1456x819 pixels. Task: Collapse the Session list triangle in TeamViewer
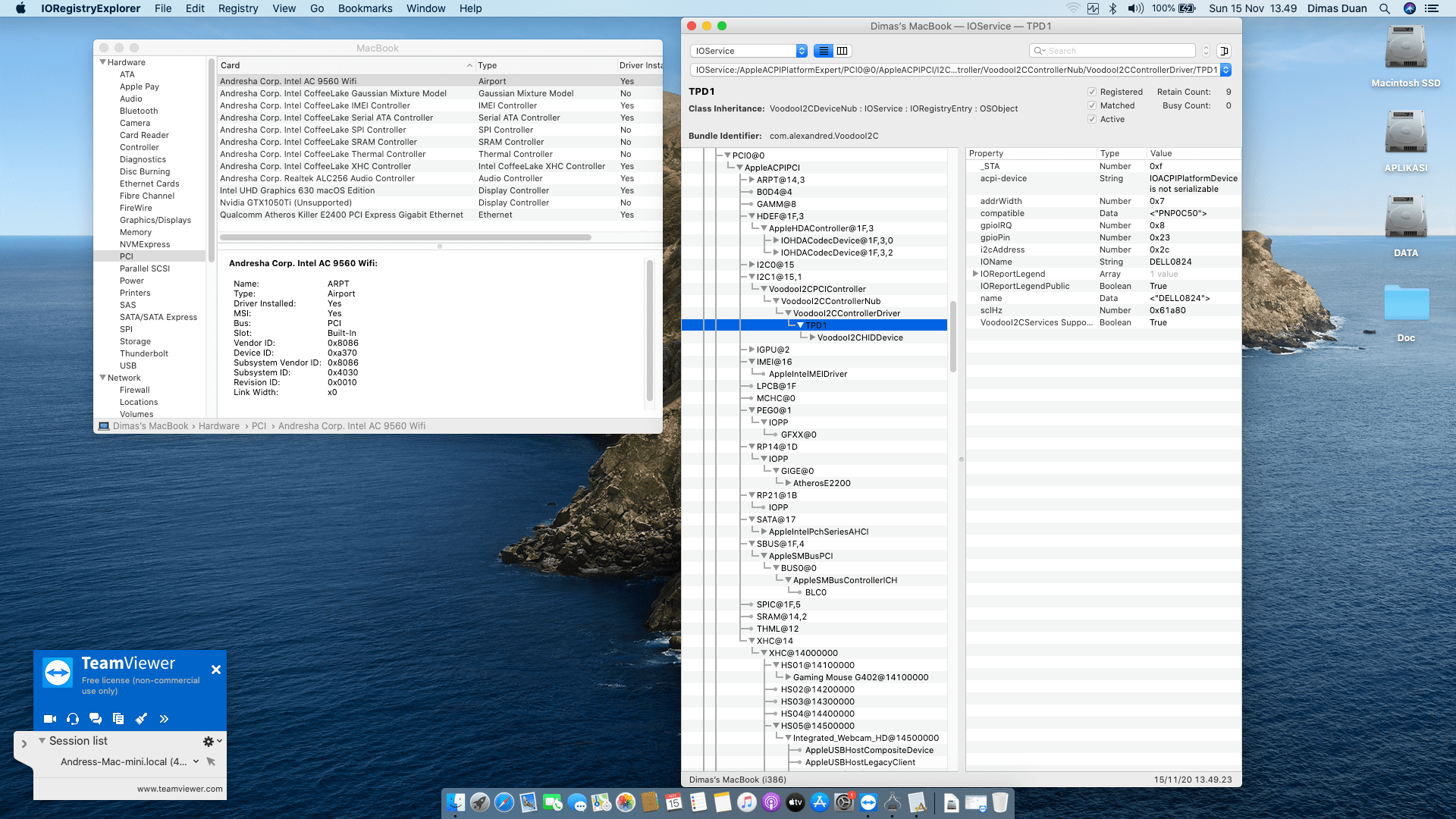tap(42, 741)
